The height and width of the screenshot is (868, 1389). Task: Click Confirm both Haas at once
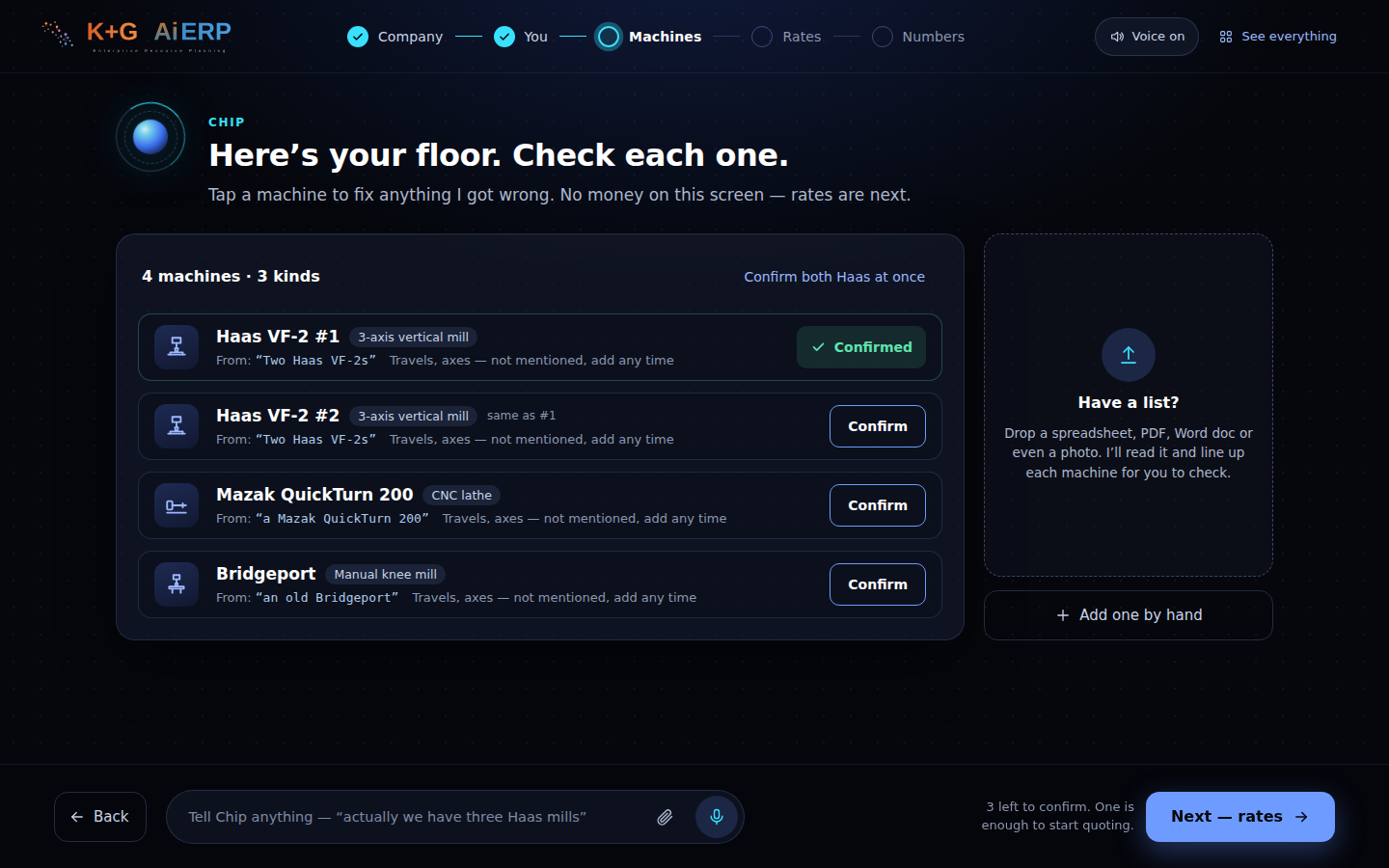point(834,277)
